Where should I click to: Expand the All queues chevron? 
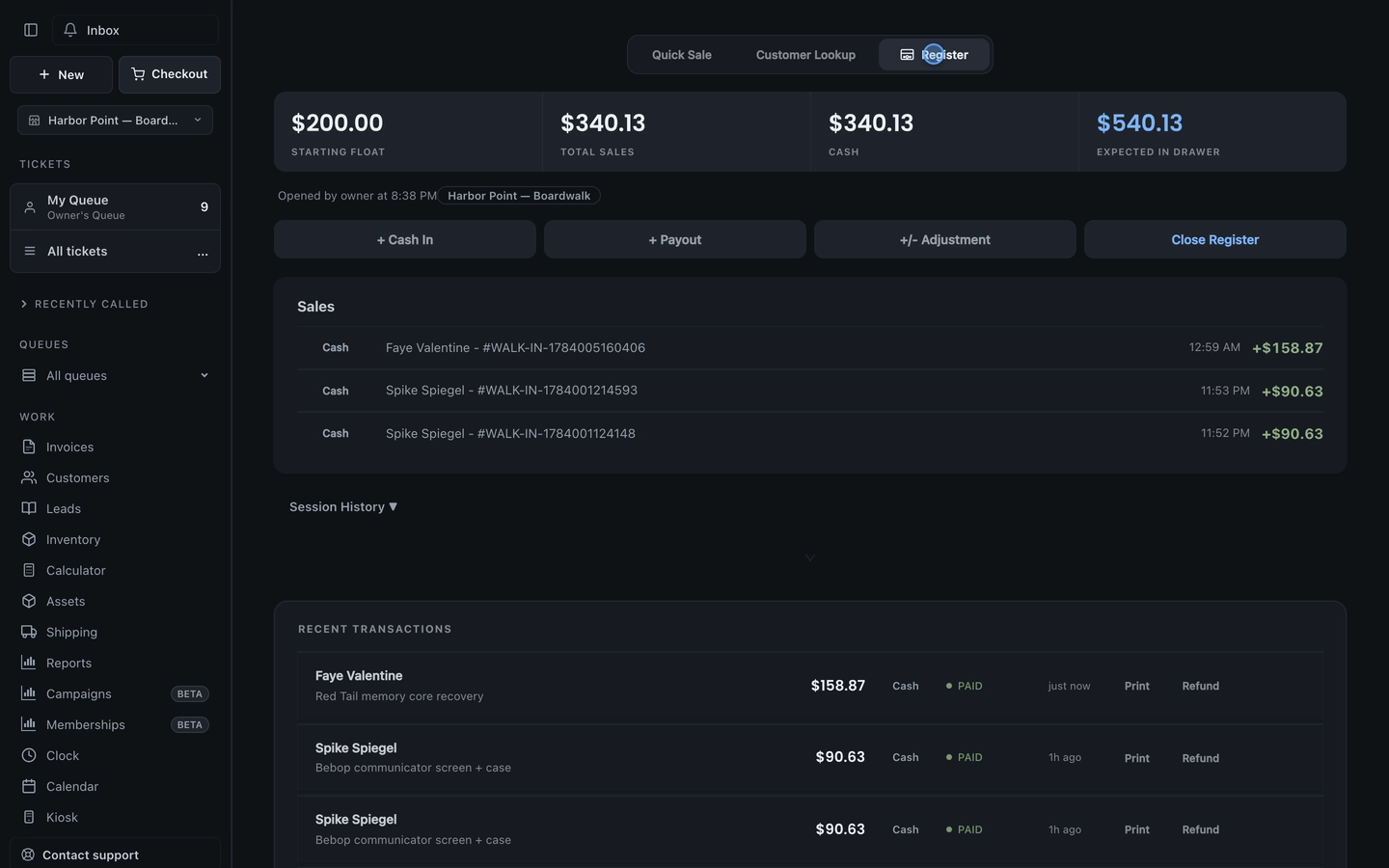204,375
